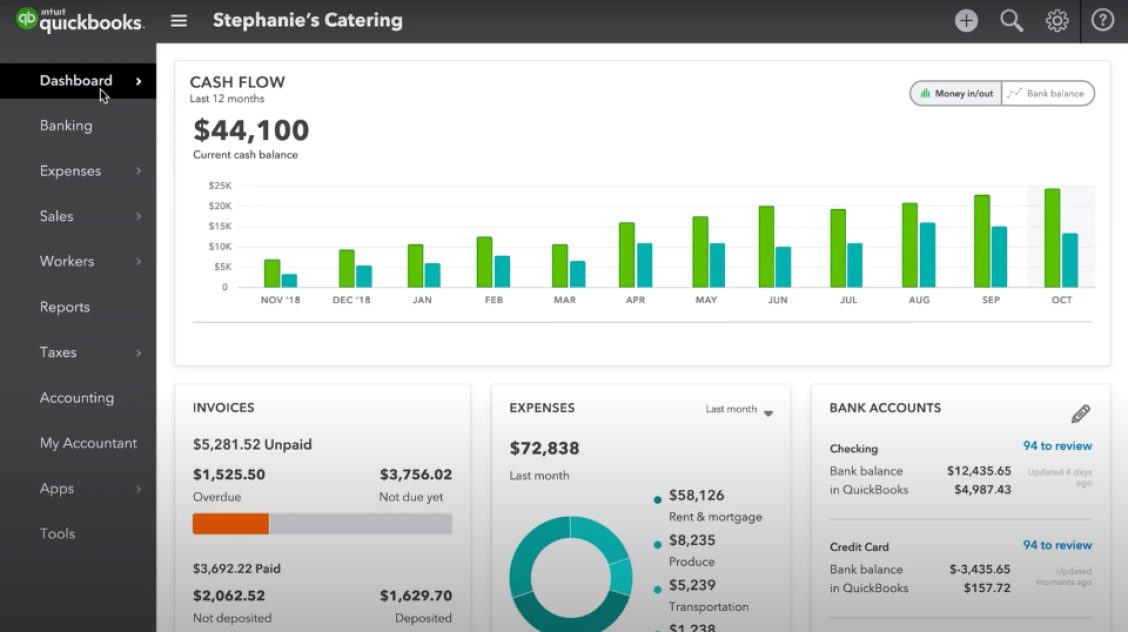This screenshot has width=1128, height=632.
Task: Click the $3,692.22 Paid invoices total
Action: (x=237, y=568)
